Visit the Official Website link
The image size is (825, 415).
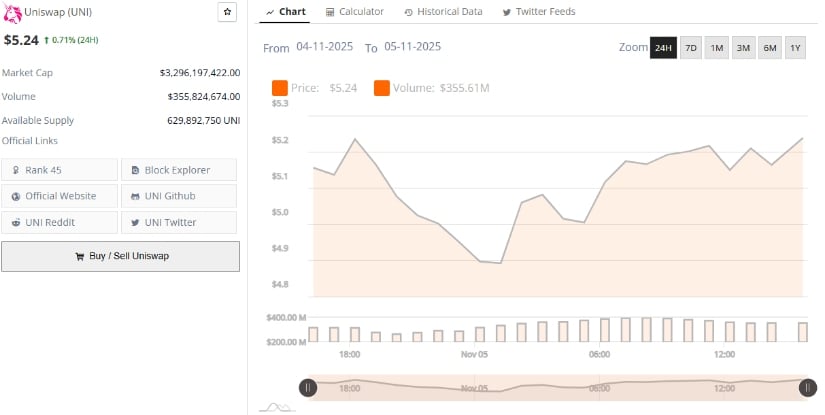coord(60,196)
